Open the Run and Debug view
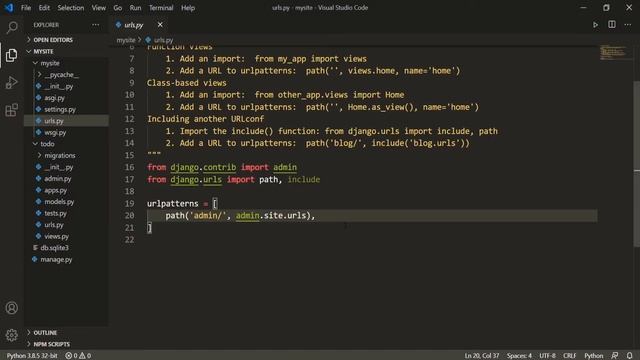The height and width of the screenshot is (360, 640). 11,82
